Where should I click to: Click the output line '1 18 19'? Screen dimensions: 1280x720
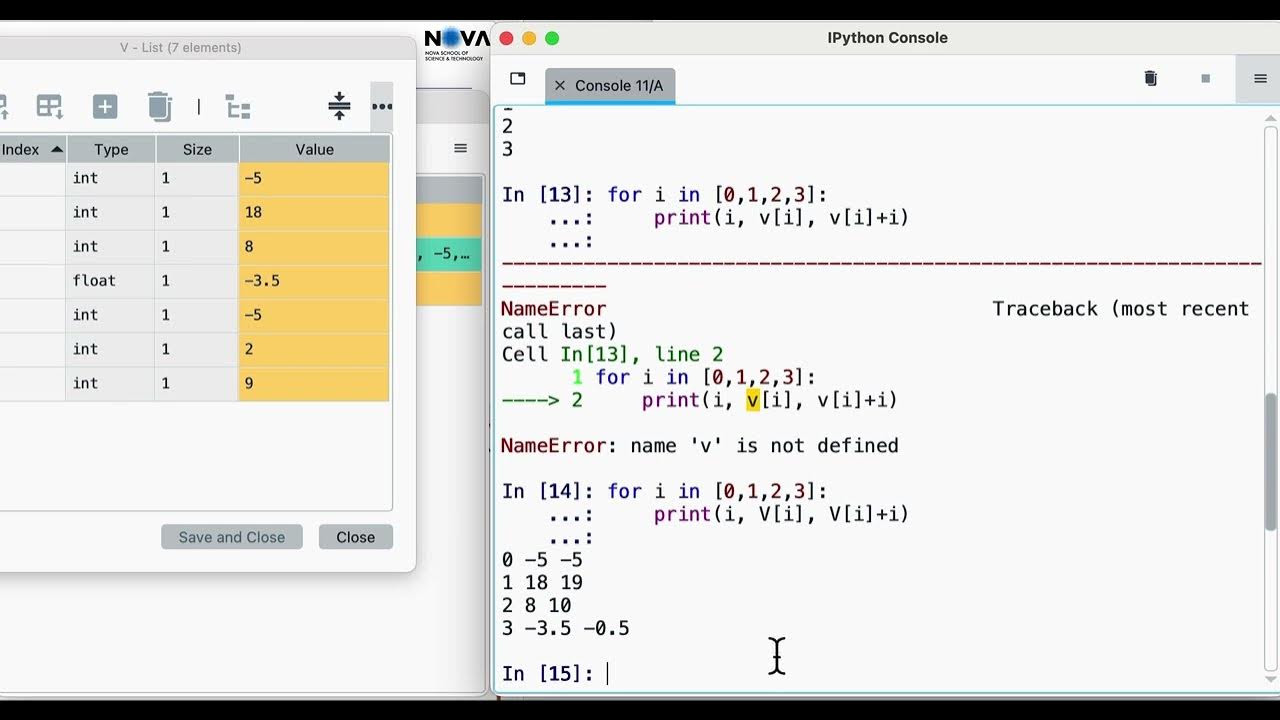click(543, 583)
